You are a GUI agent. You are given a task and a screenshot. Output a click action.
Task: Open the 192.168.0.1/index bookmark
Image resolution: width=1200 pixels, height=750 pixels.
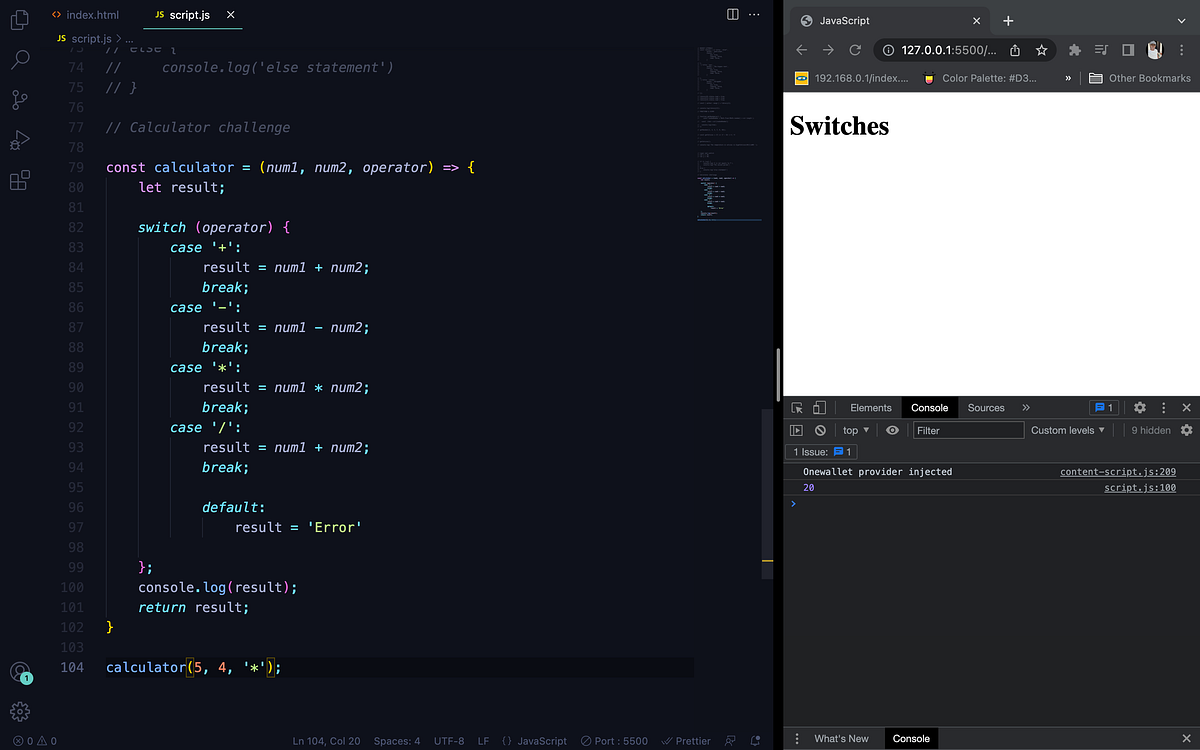(851, 78)
